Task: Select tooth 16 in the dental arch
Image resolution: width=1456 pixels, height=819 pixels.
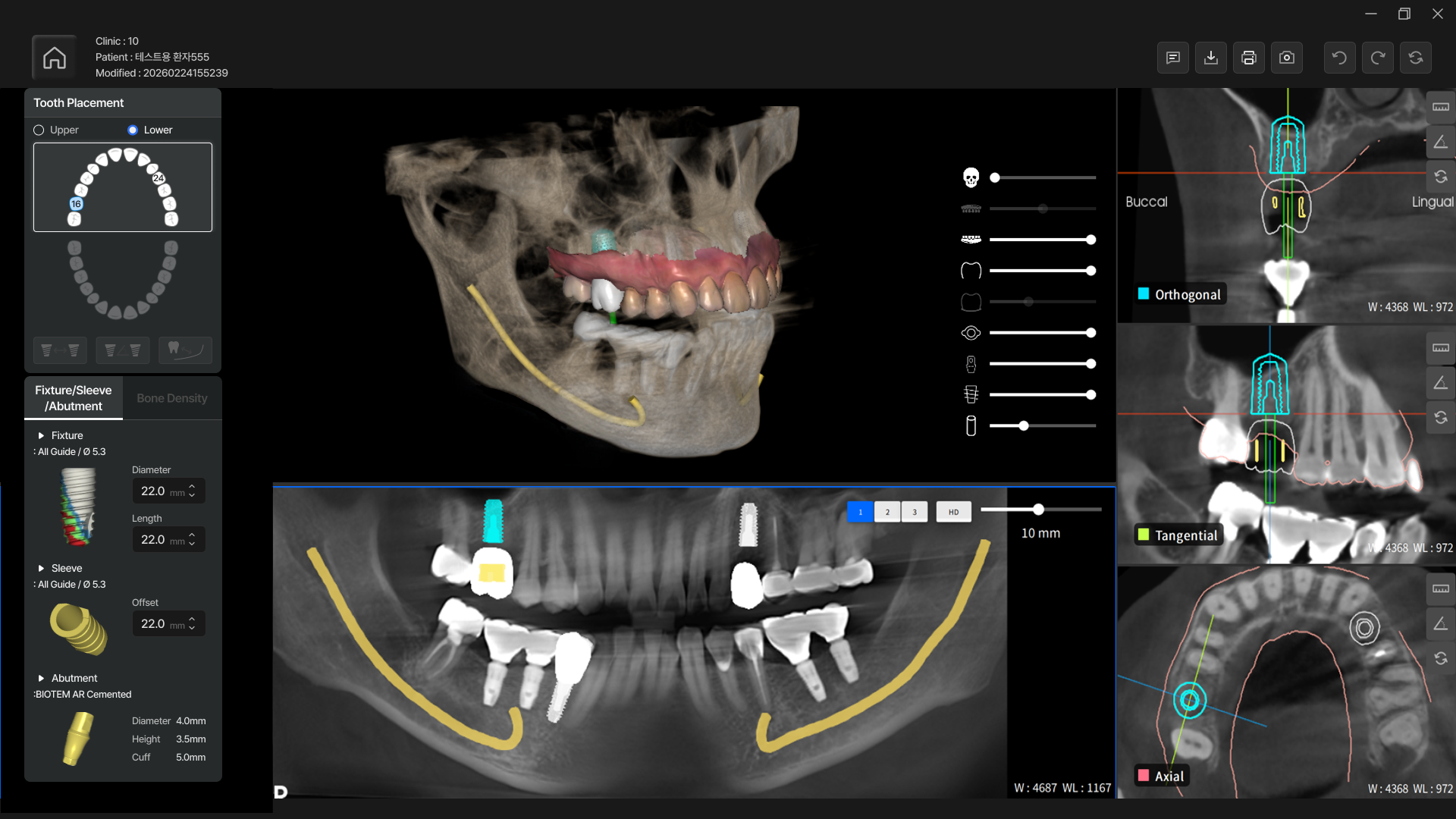Action: click(x=76, y=204)
